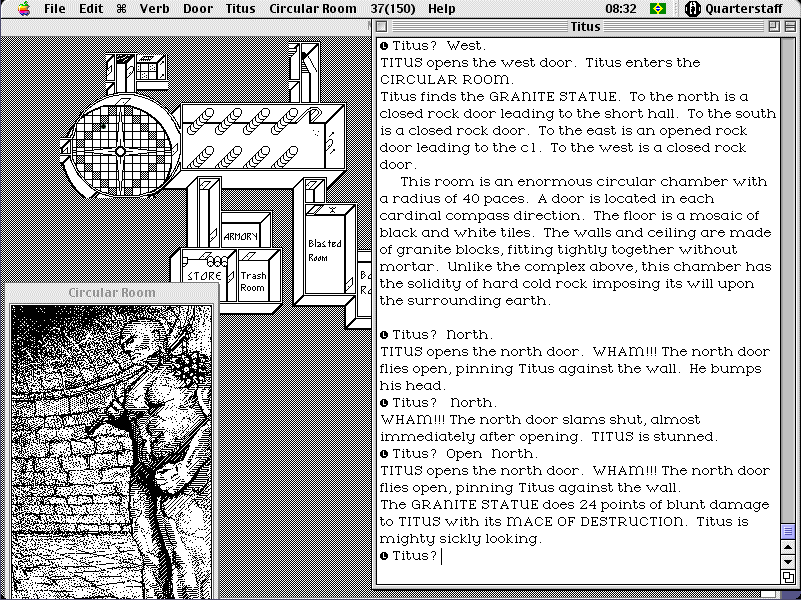
Task: Open the File menu
Action: pyautogui.click(x=55, y=9)
